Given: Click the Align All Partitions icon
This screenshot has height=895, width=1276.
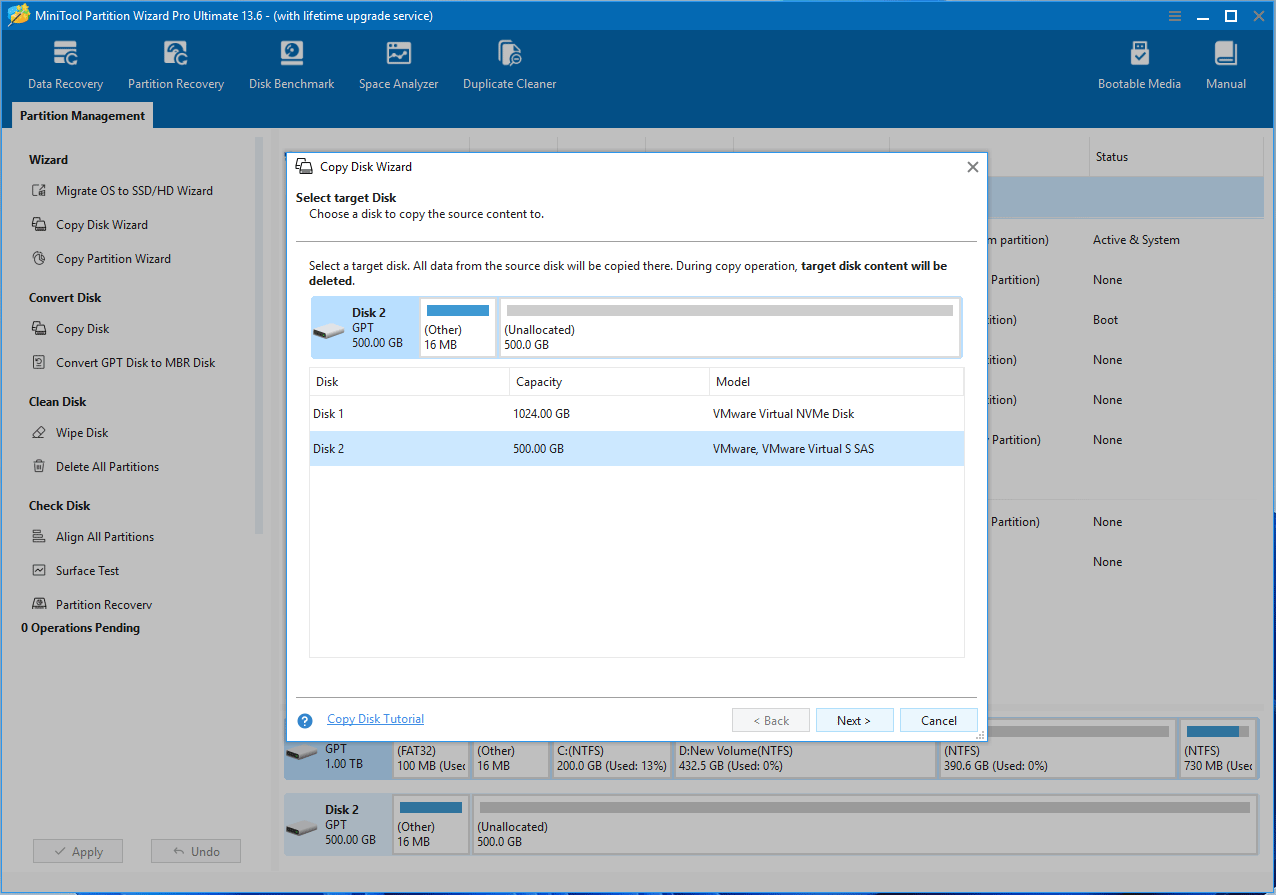Looking at the screenshot, I should (x=39, y=537).
